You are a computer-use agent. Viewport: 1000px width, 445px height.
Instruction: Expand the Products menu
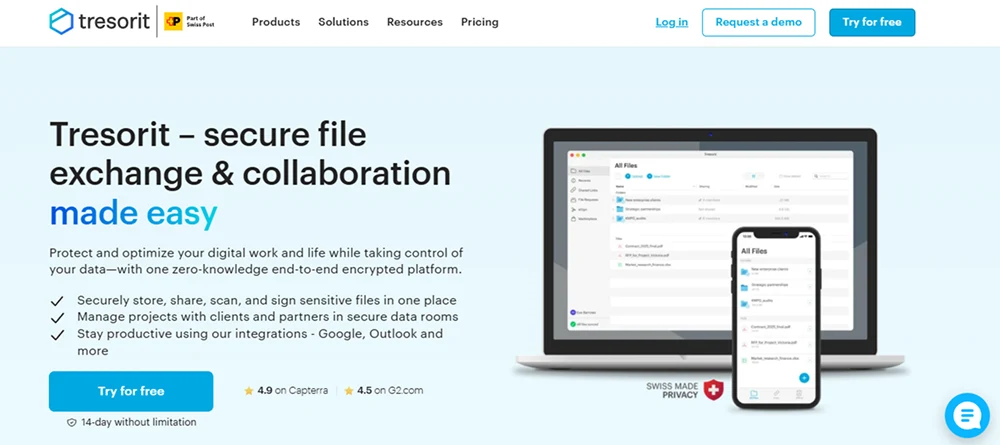(x=276, y=22)
